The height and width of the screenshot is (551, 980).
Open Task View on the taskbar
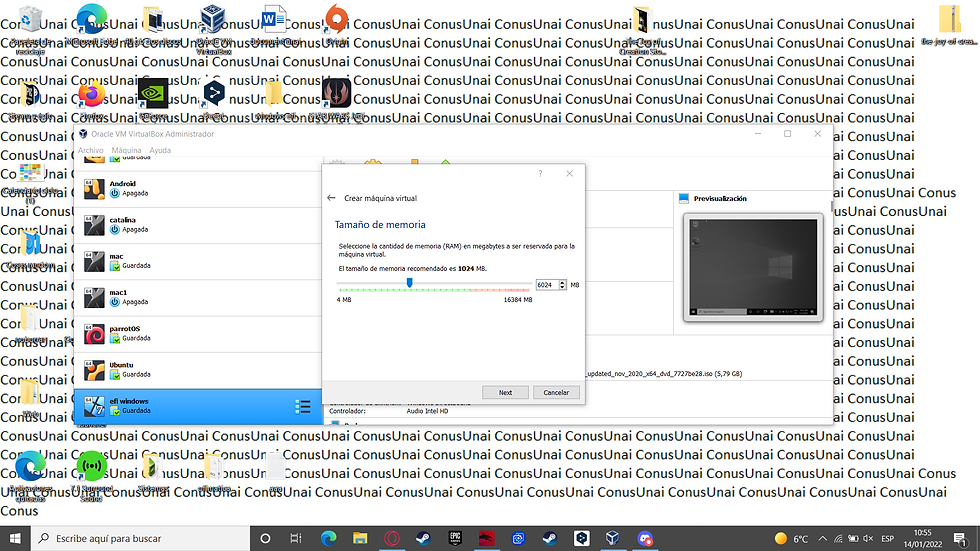point(296,539)
